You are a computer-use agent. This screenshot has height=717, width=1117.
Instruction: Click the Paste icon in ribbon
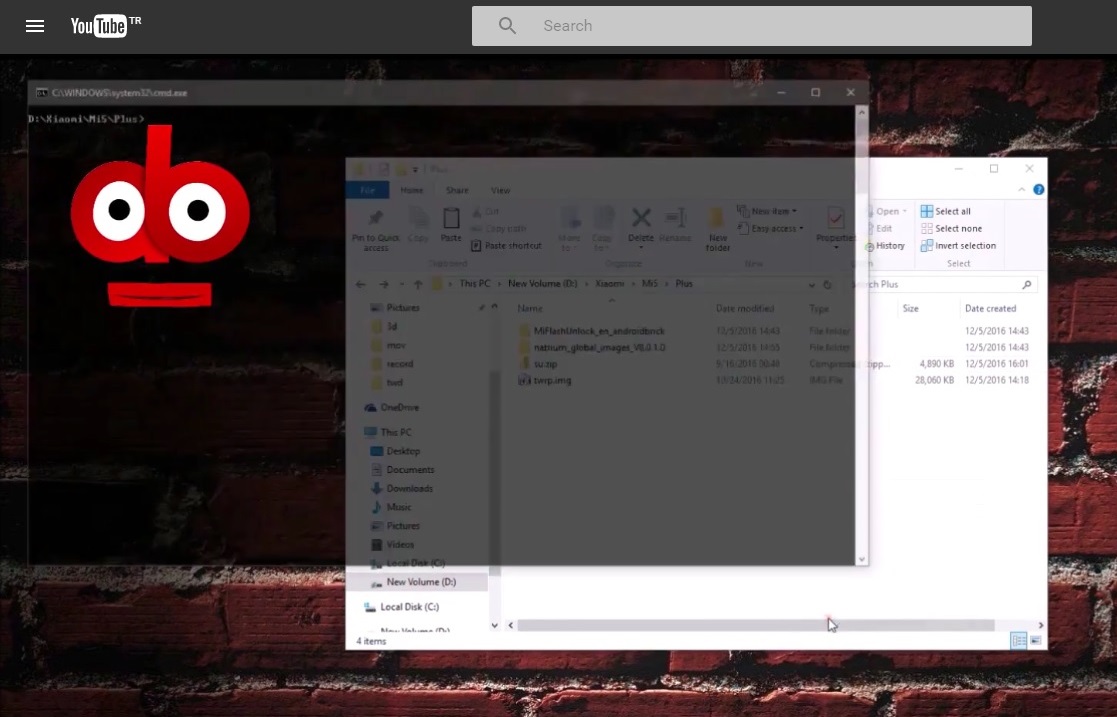[451, 224]
